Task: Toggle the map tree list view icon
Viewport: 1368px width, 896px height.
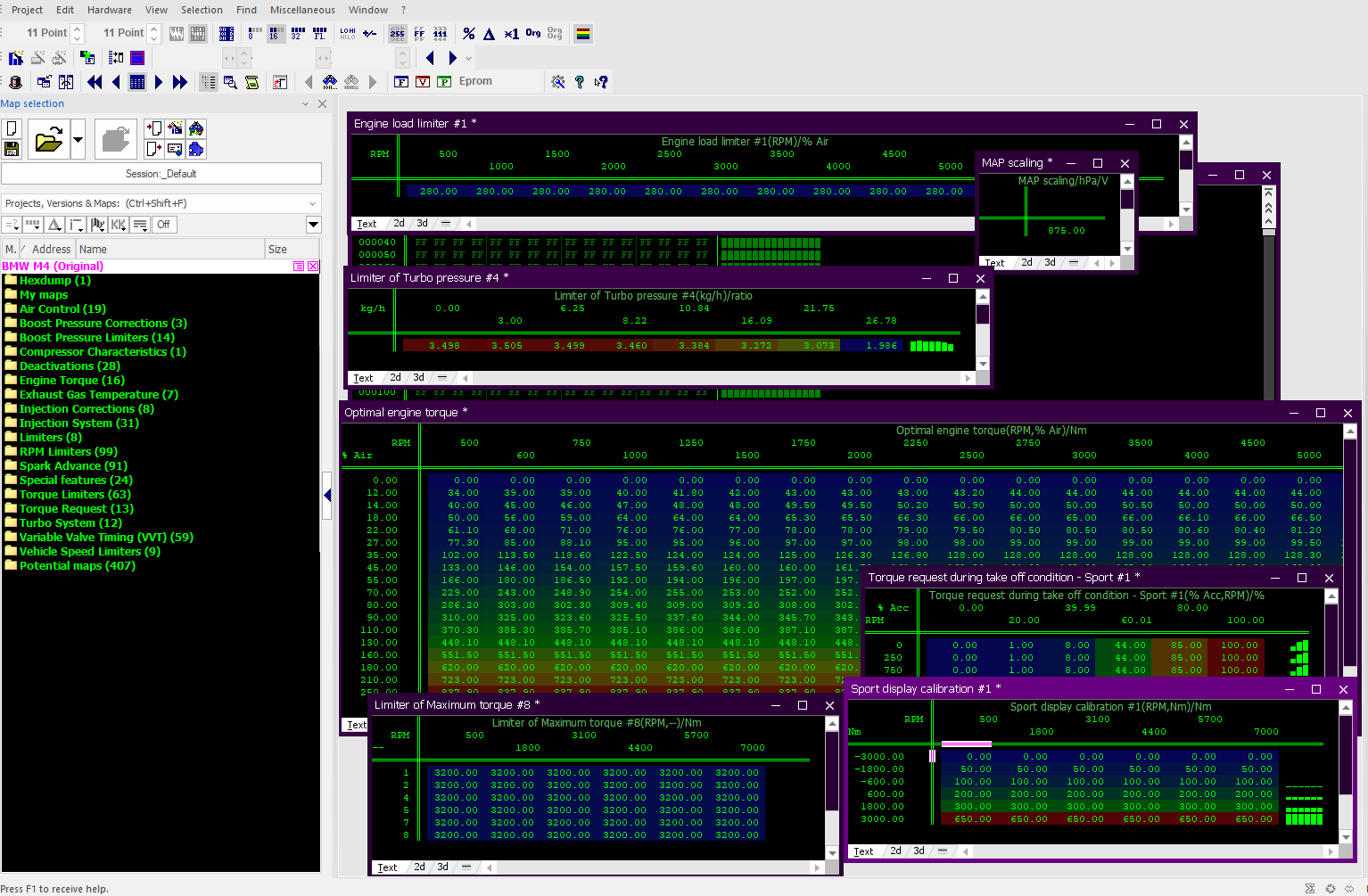Action: pos(209,82)
